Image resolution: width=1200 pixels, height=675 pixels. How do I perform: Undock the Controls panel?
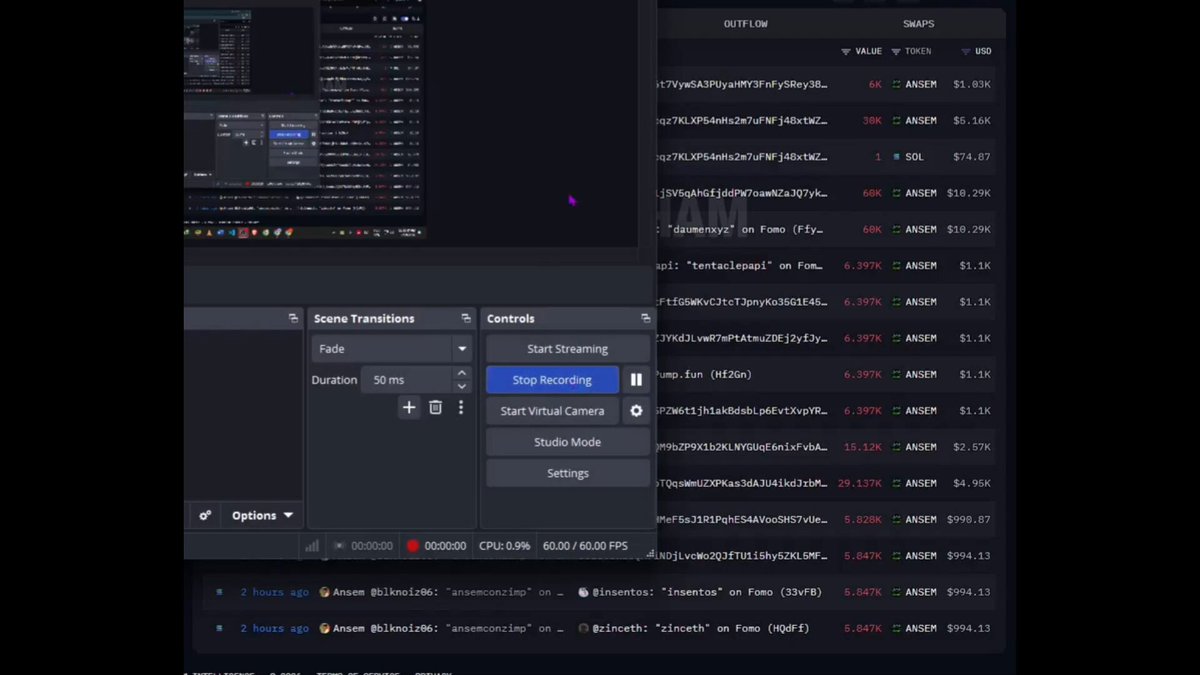[x=646, y=318]
